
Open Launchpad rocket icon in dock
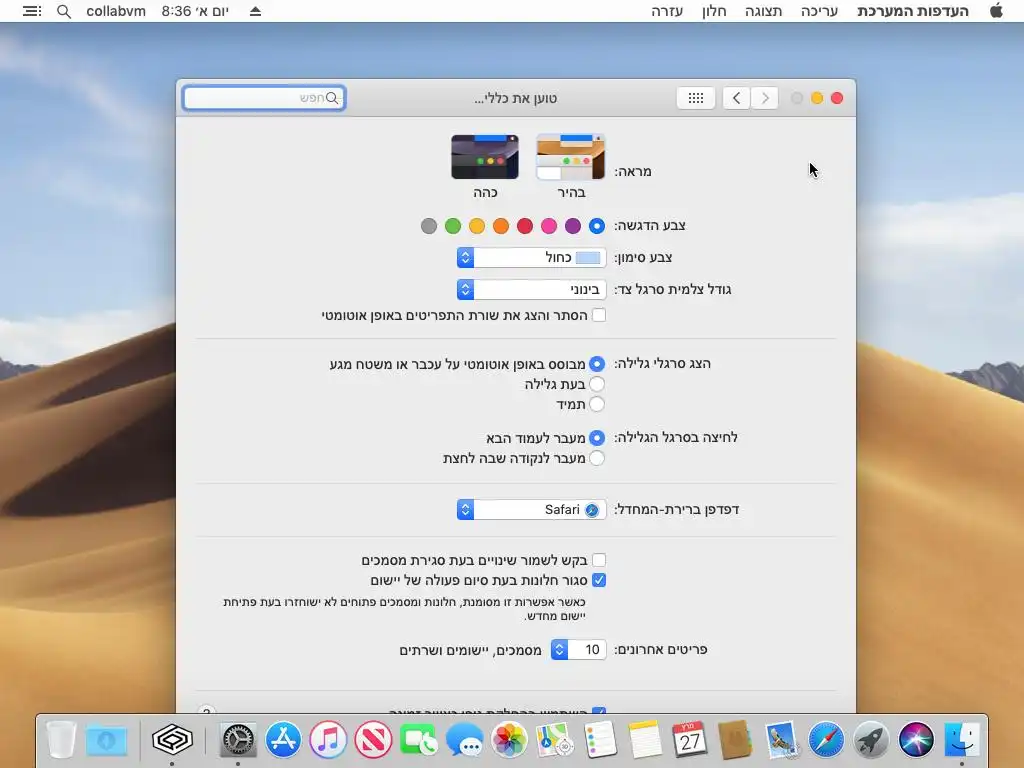[x=871, y=740]
